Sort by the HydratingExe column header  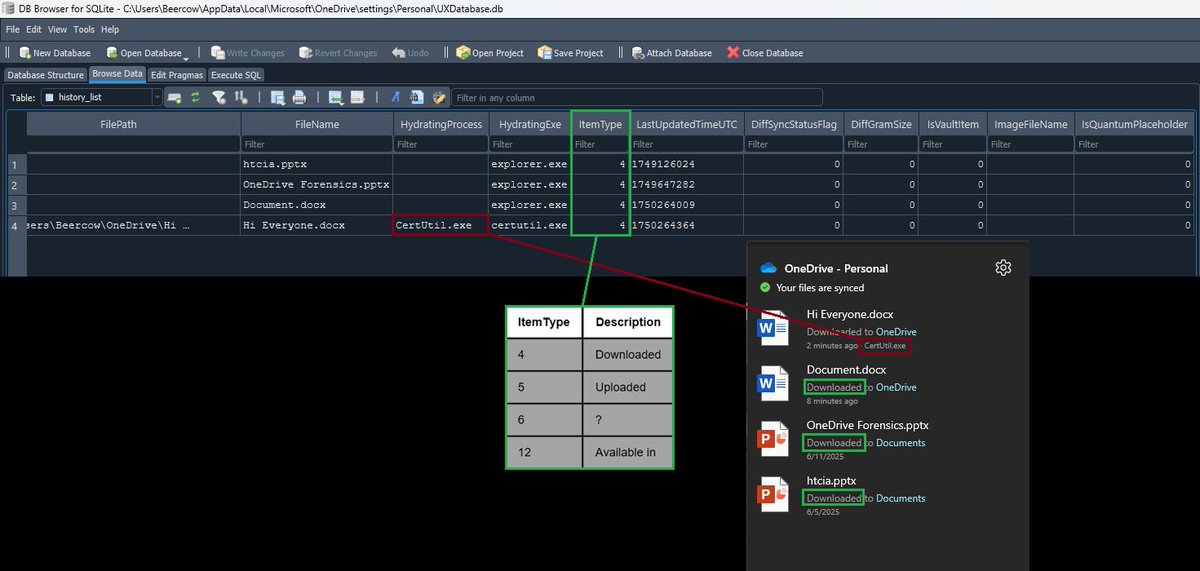tap(529, 124)
